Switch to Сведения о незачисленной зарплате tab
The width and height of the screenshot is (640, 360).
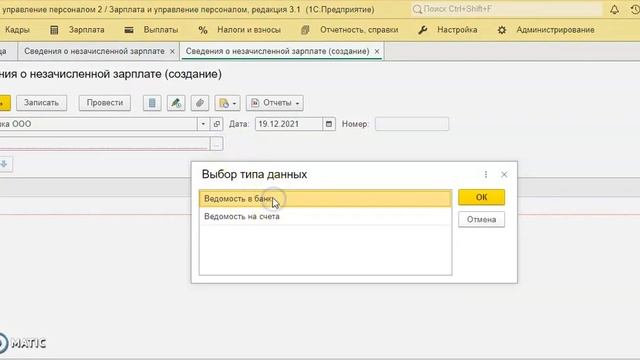point(94,51)
